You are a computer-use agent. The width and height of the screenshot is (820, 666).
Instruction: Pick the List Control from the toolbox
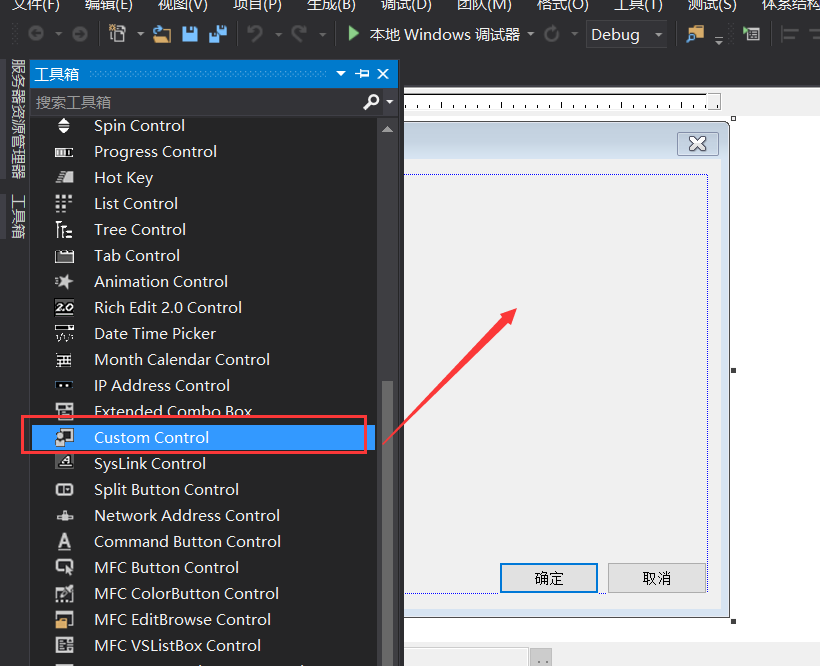[133, 203]
